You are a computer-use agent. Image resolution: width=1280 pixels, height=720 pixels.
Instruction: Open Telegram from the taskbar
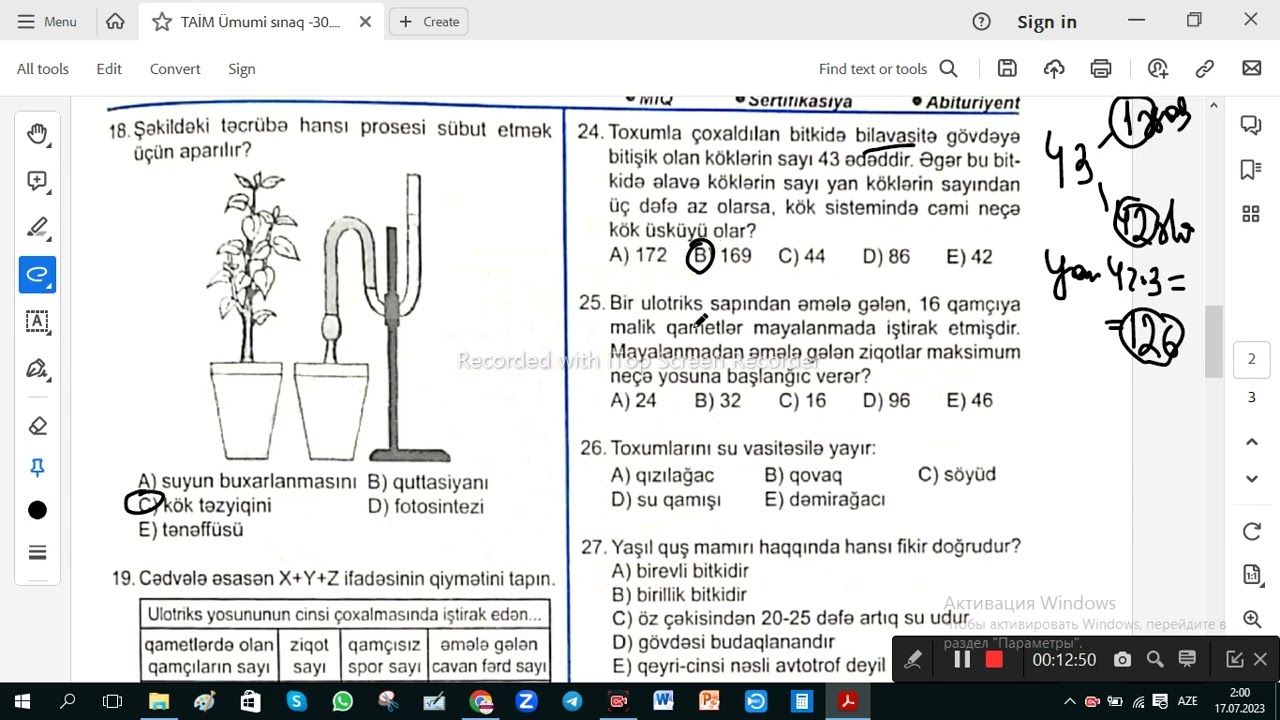pos(572,701)
